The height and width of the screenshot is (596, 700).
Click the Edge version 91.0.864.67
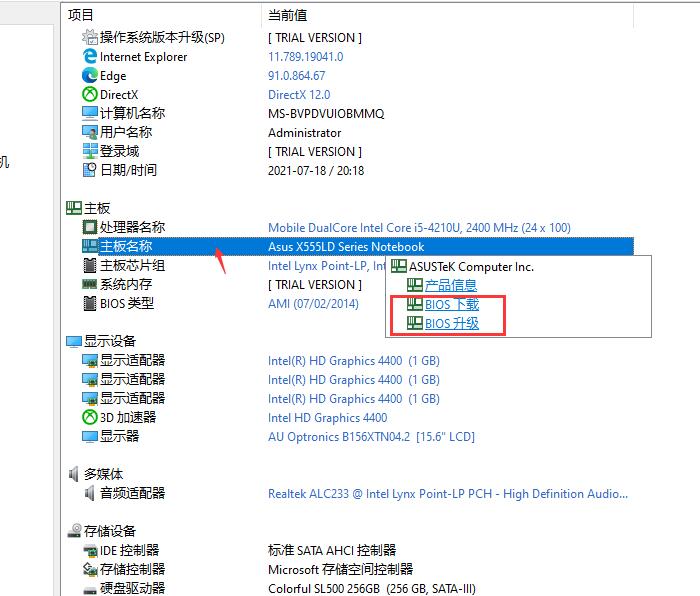coord(296,76)
